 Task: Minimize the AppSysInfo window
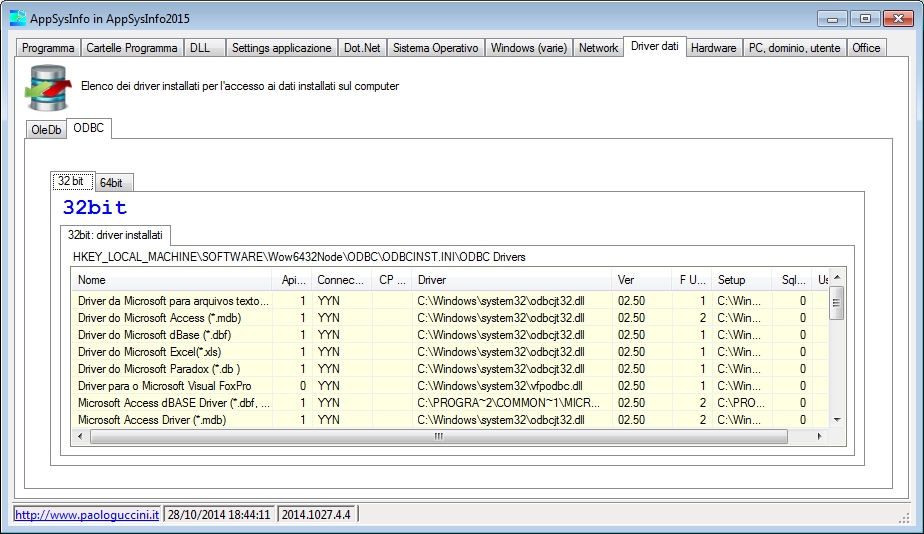pos(832,19)
